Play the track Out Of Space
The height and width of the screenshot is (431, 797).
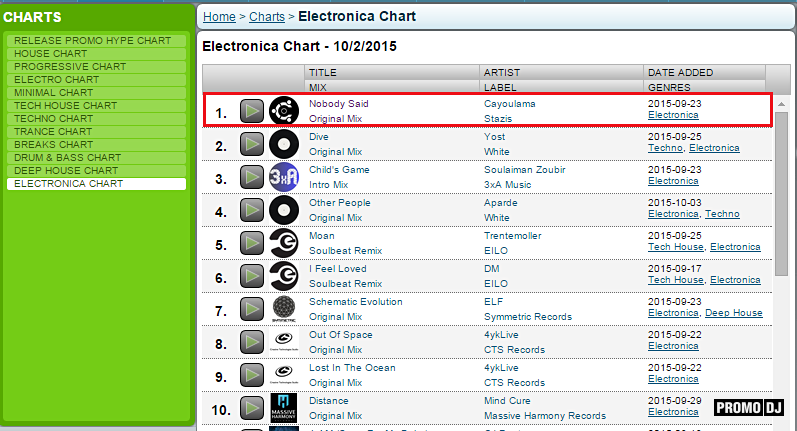click(252, 342)
